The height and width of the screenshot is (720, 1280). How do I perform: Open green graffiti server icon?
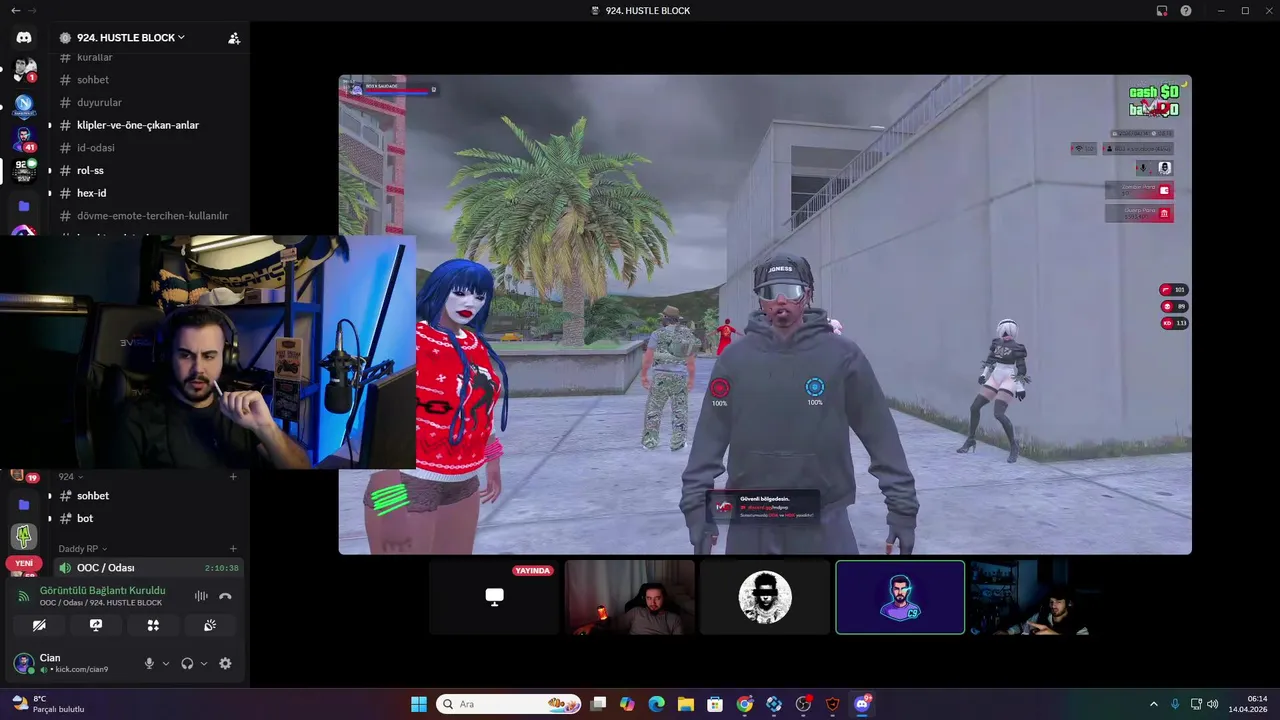pyautogui.click(x=24, y=537)
